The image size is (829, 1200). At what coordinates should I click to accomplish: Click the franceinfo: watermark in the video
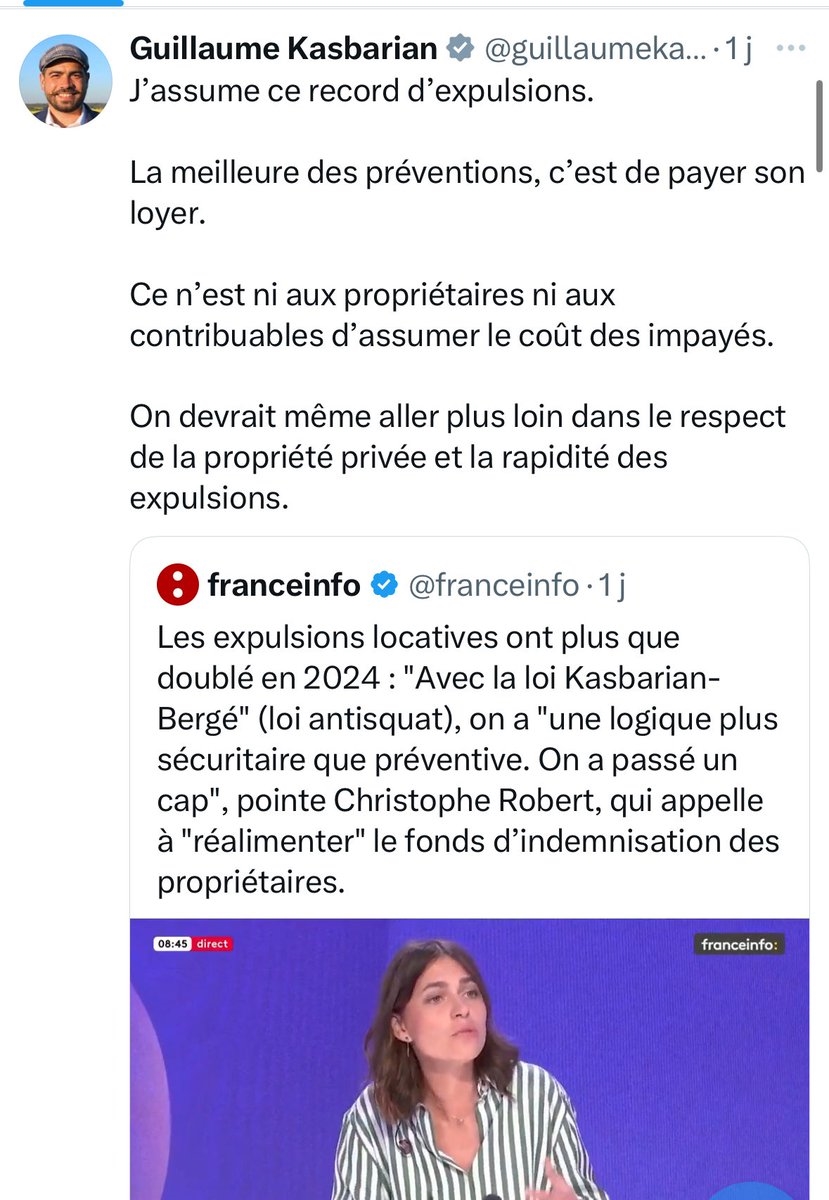(740, 943)
